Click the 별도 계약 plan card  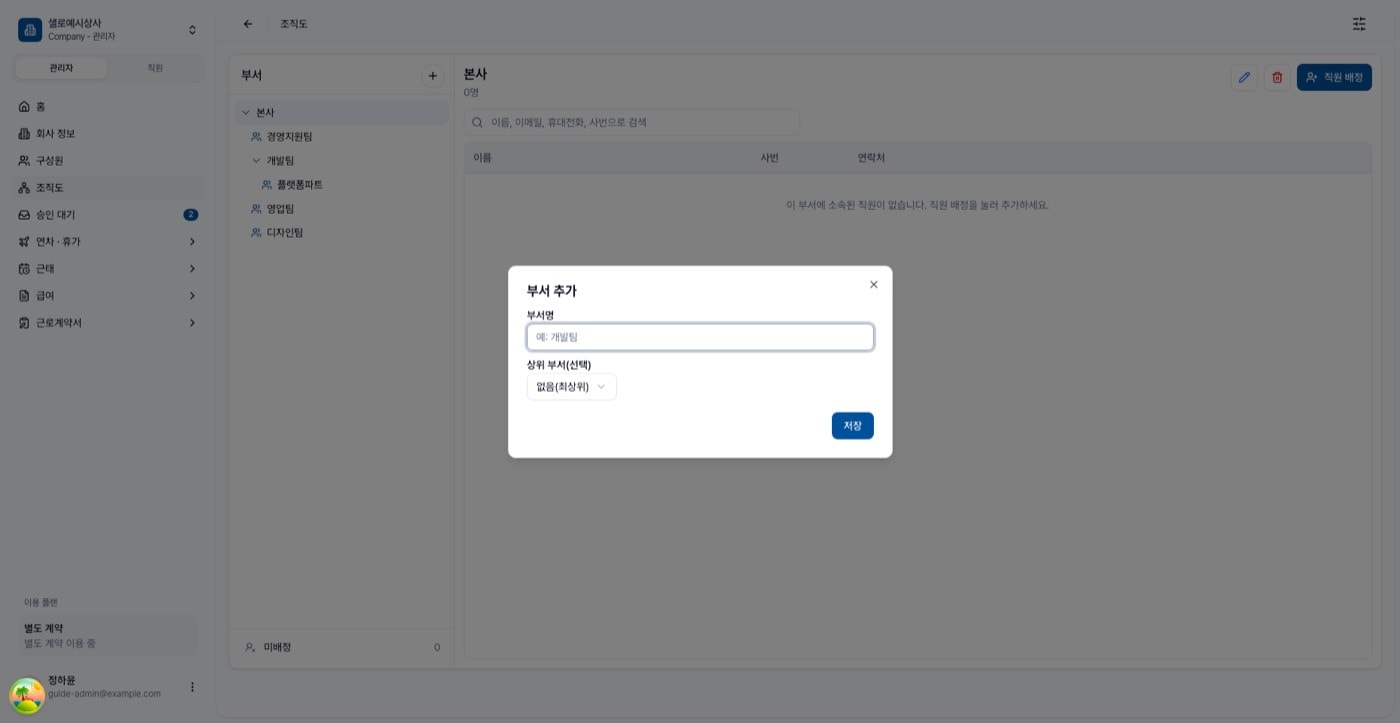108,636
